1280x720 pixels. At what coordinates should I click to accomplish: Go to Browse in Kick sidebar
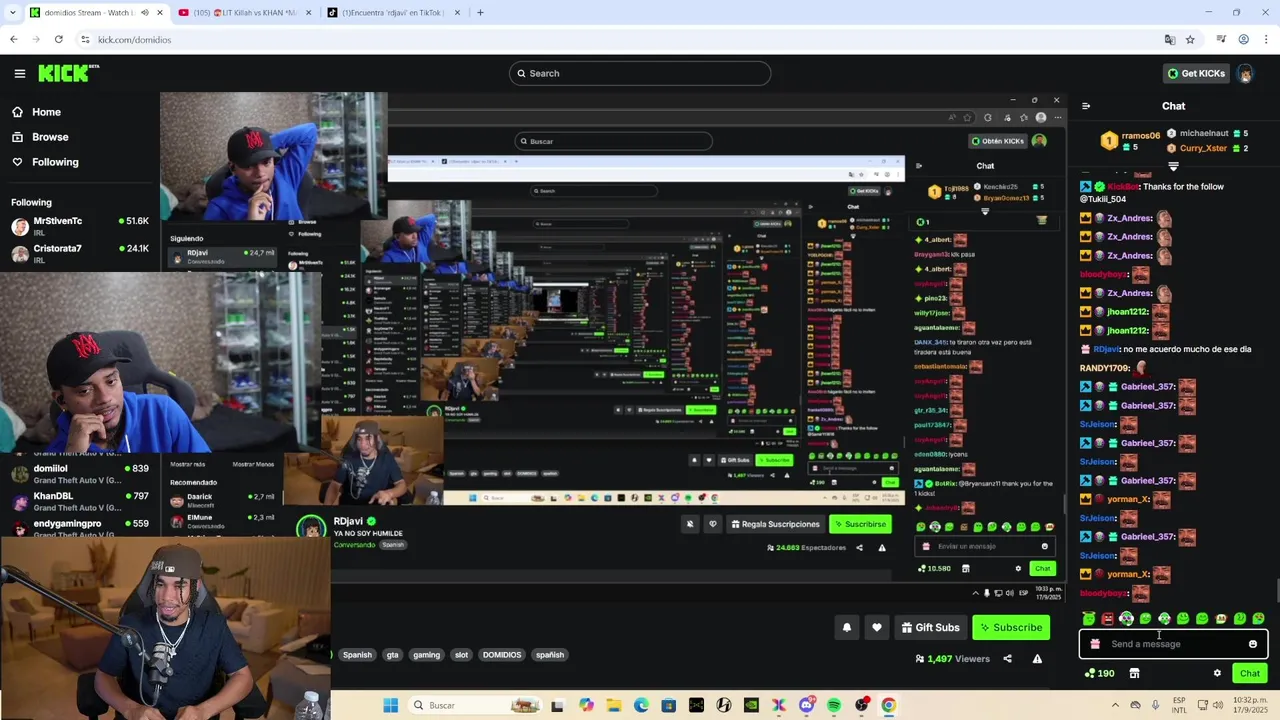pos(40,137)
